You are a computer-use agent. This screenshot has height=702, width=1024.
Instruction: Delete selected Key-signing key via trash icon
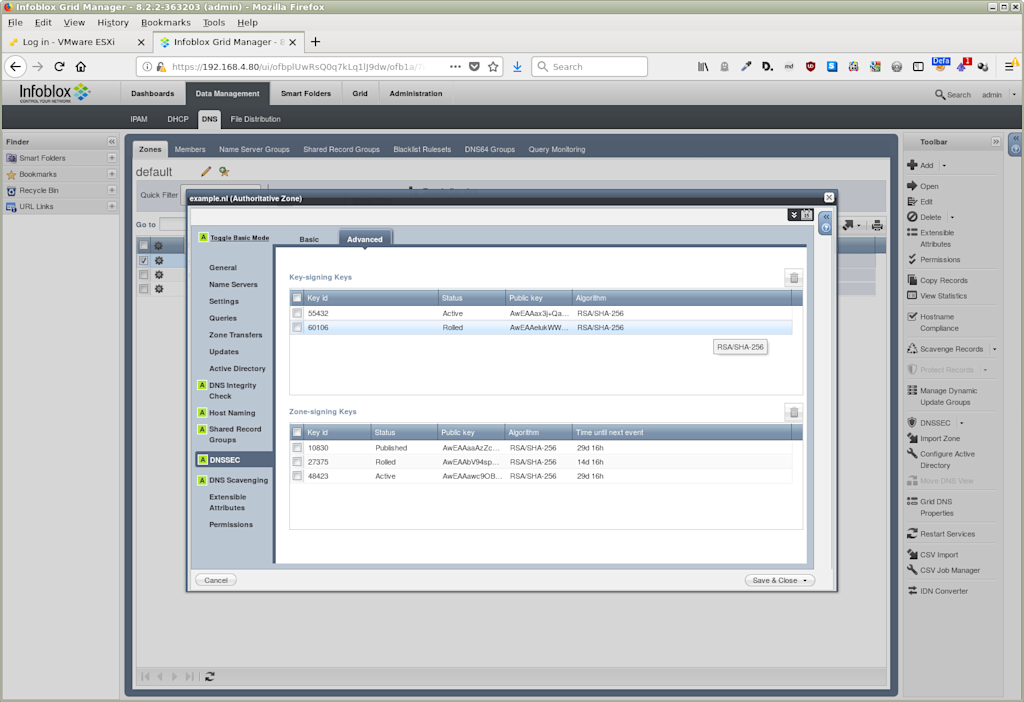click(793, 278)
